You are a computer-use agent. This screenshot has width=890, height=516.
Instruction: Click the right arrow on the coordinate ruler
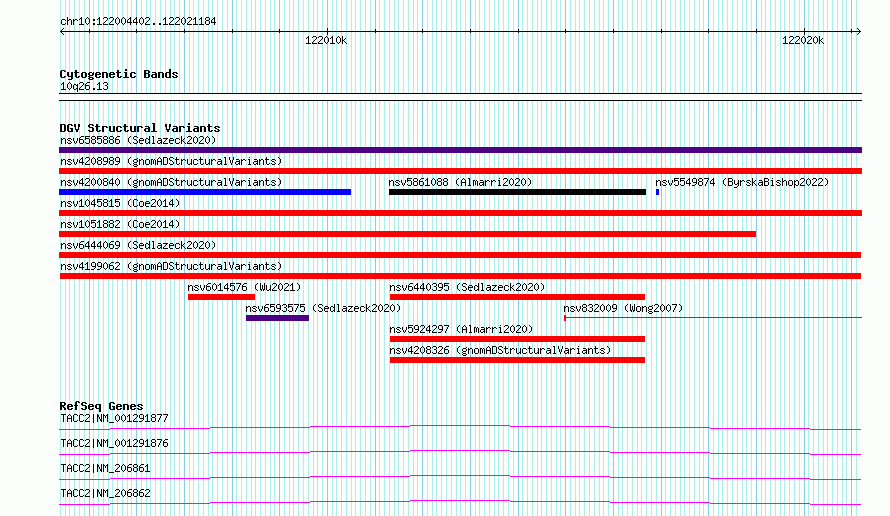859,31
